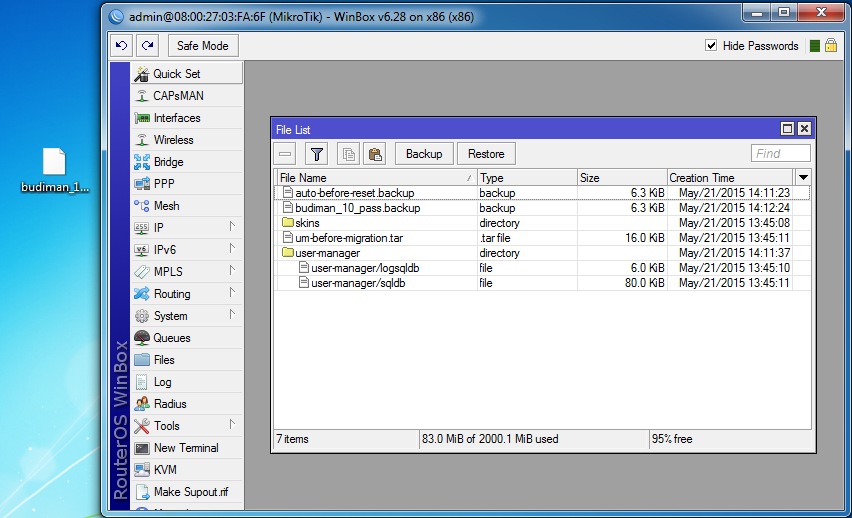Expand the System submenu arrow
Image resolution: width=852 pixels, height=518 pixels.
tap(232, 314)
